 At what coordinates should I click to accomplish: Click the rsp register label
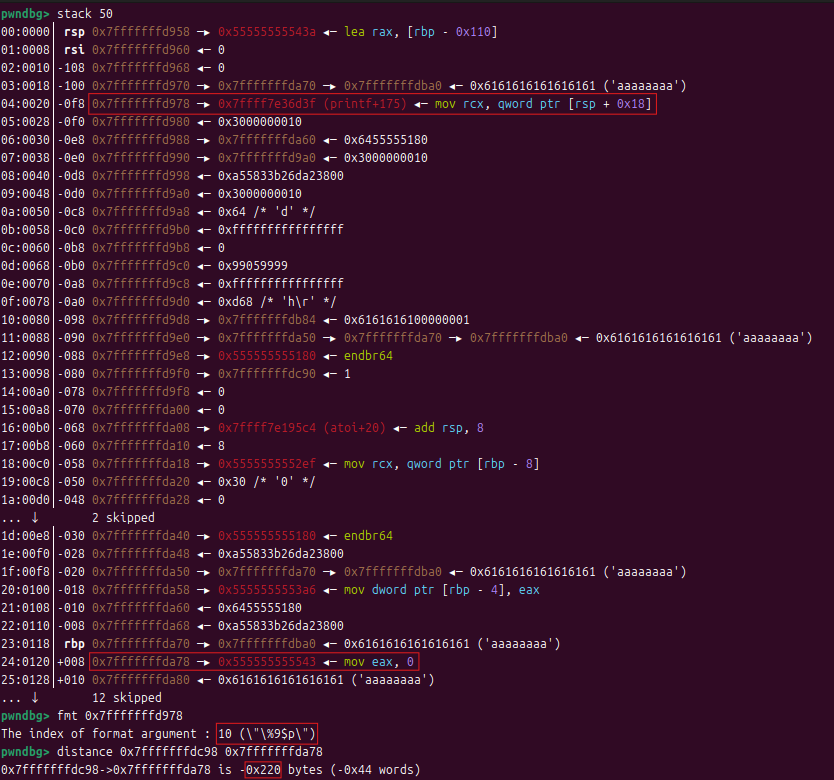pos(74,32)
